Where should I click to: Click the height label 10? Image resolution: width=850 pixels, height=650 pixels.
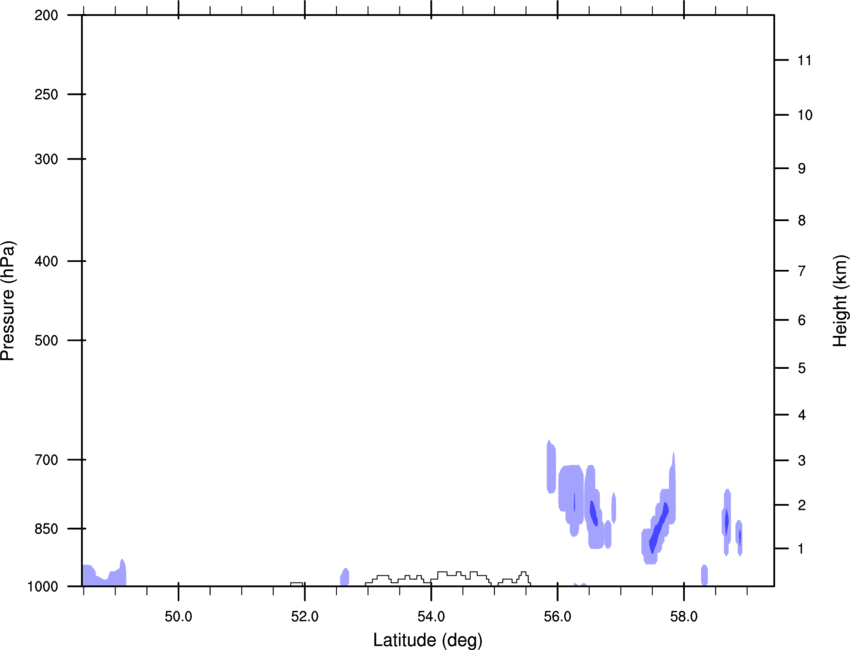click(x=805, y=115)
